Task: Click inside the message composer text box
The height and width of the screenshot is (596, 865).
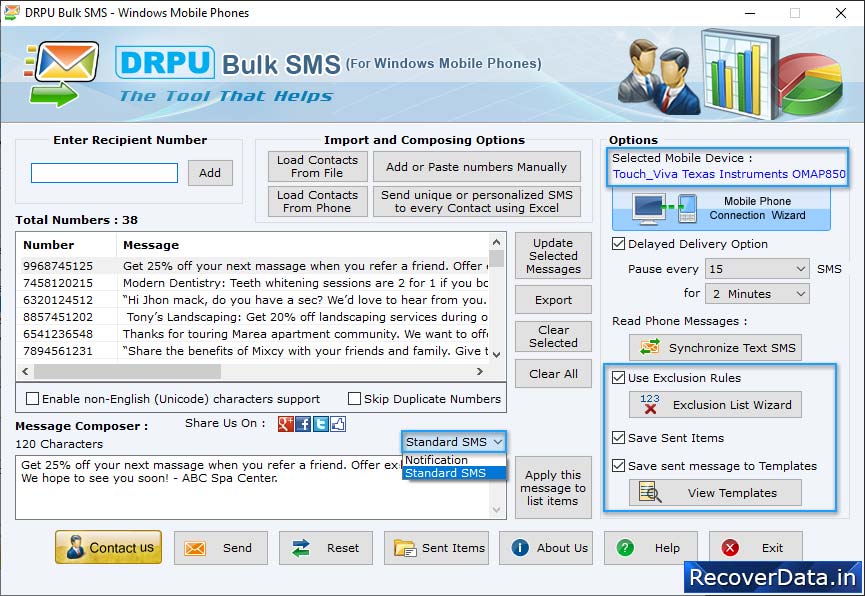Action: pyautogui.click(x=253, y=487)
